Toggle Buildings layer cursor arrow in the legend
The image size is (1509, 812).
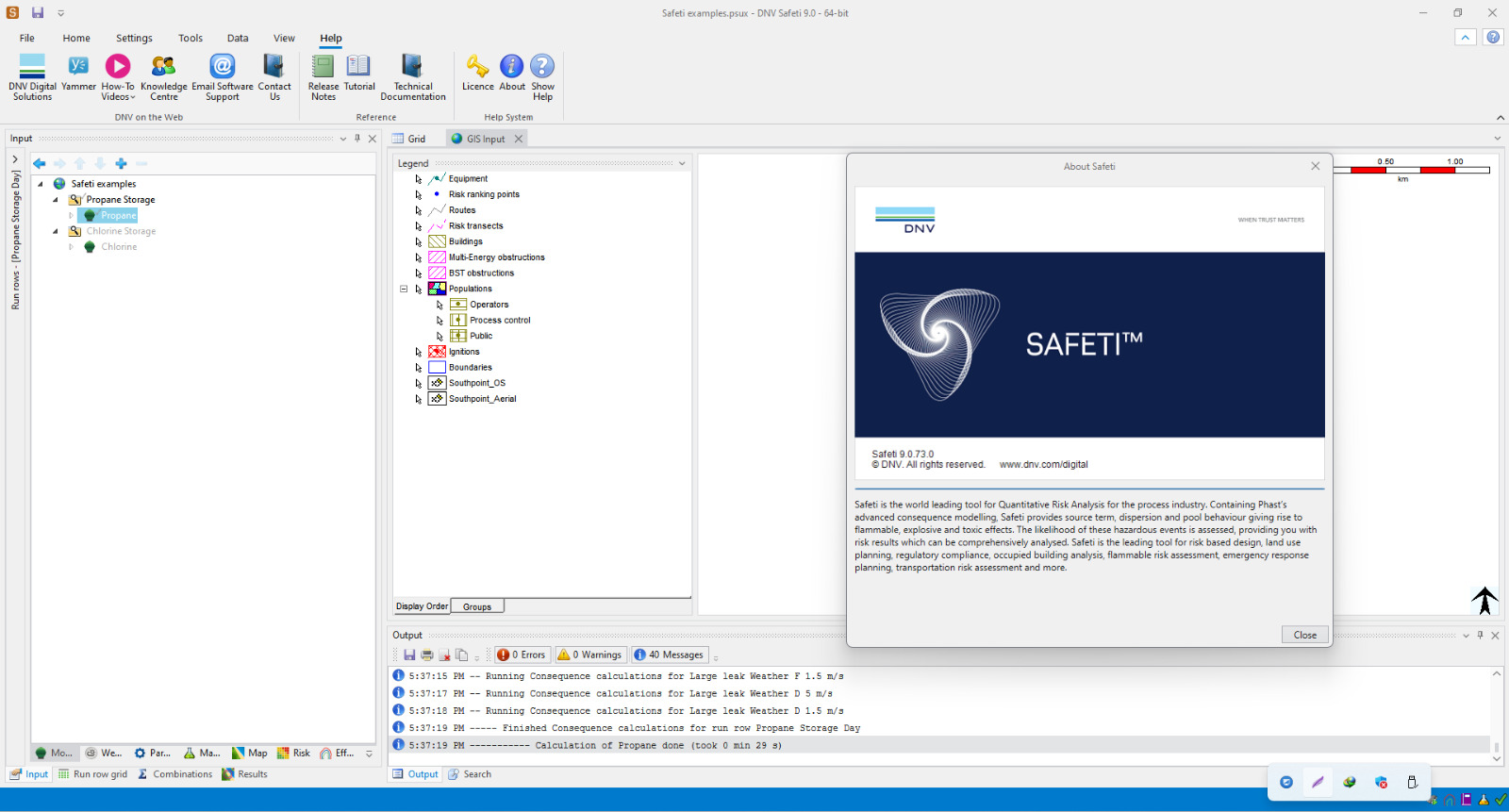point(419,241)
